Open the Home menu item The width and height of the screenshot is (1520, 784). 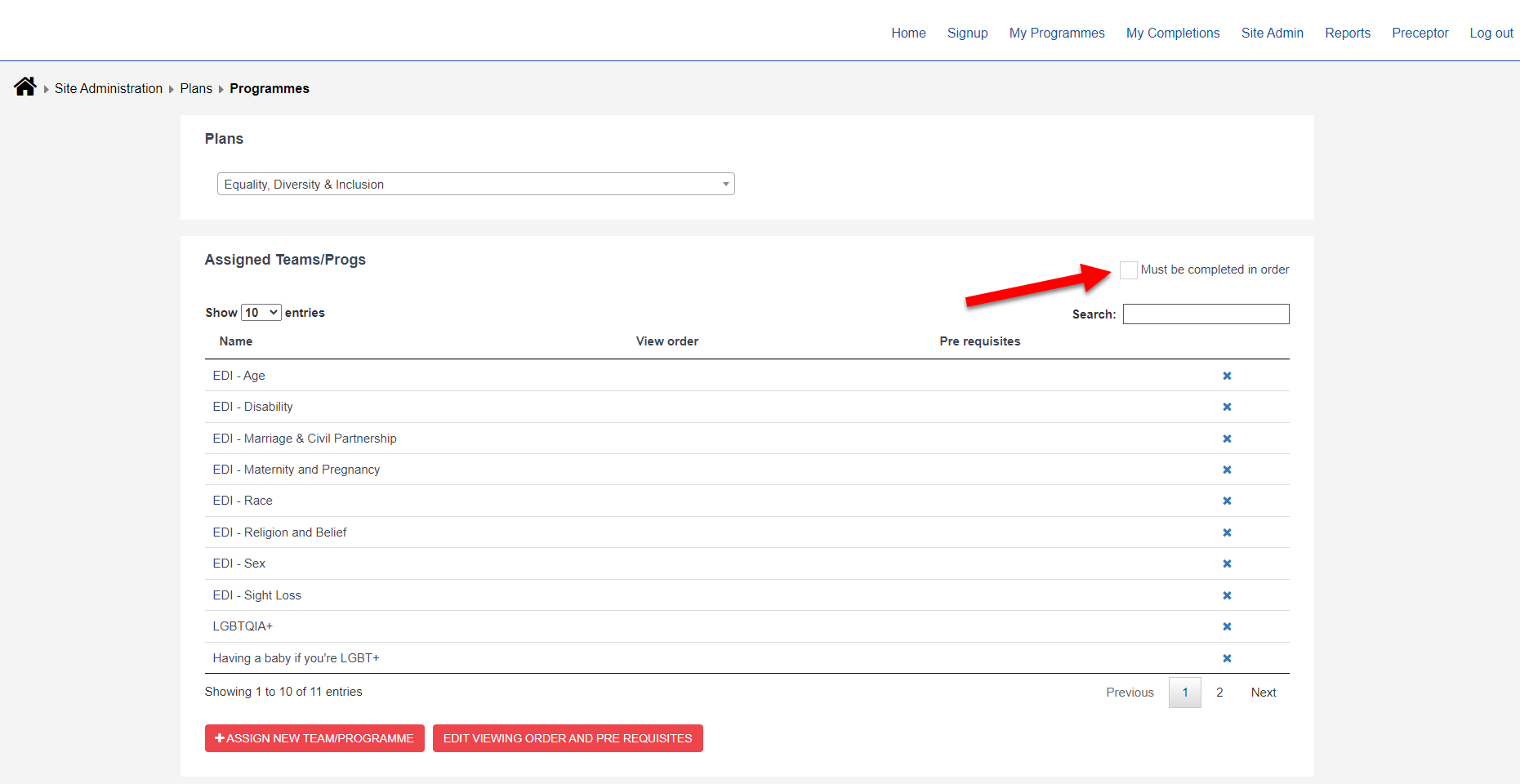908,33
